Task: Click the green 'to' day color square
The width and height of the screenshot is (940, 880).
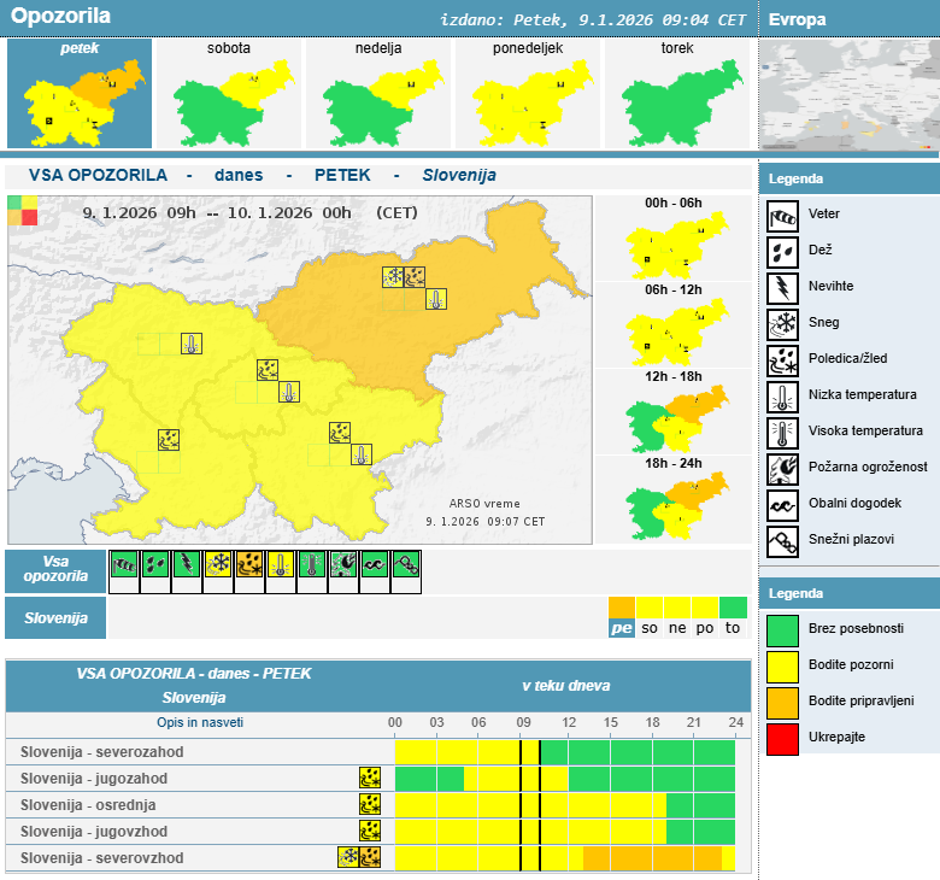Action: pyautogui.click(x=733, y=608)
